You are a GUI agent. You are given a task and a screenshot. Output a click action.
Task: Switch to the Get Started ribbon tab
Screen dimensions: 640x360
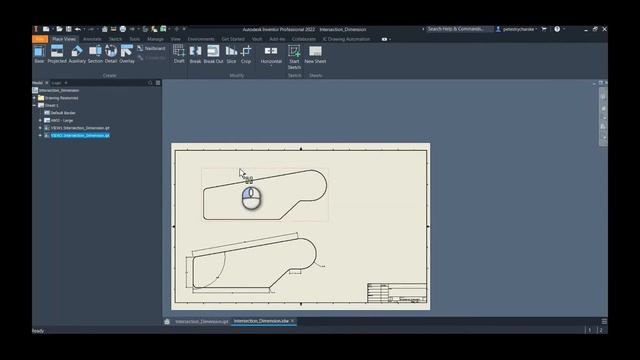click(233, 39)
